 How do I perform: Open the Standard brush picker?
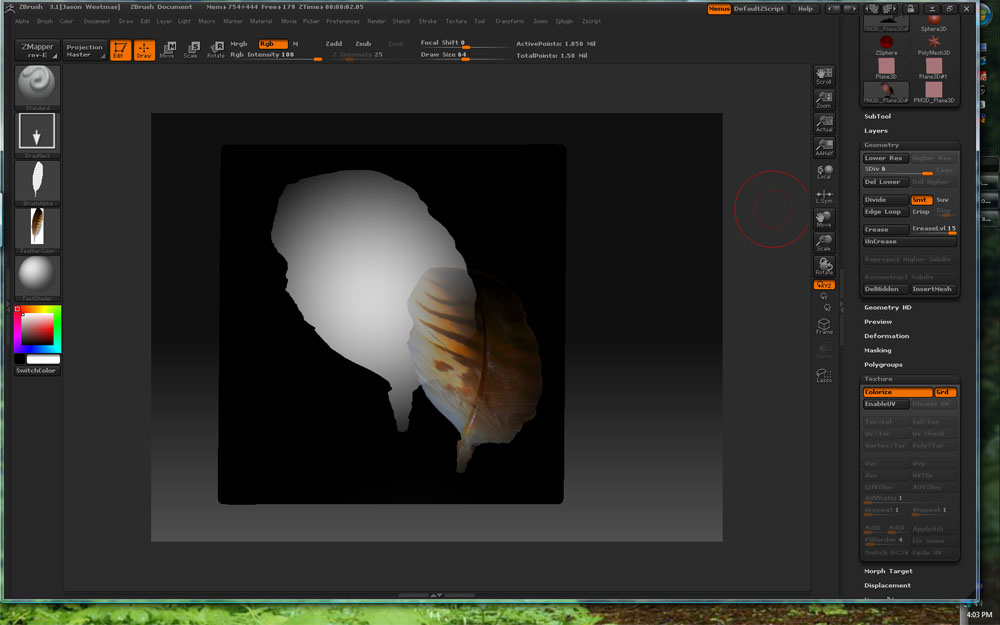pyautogui.click(x=37, y=87)
